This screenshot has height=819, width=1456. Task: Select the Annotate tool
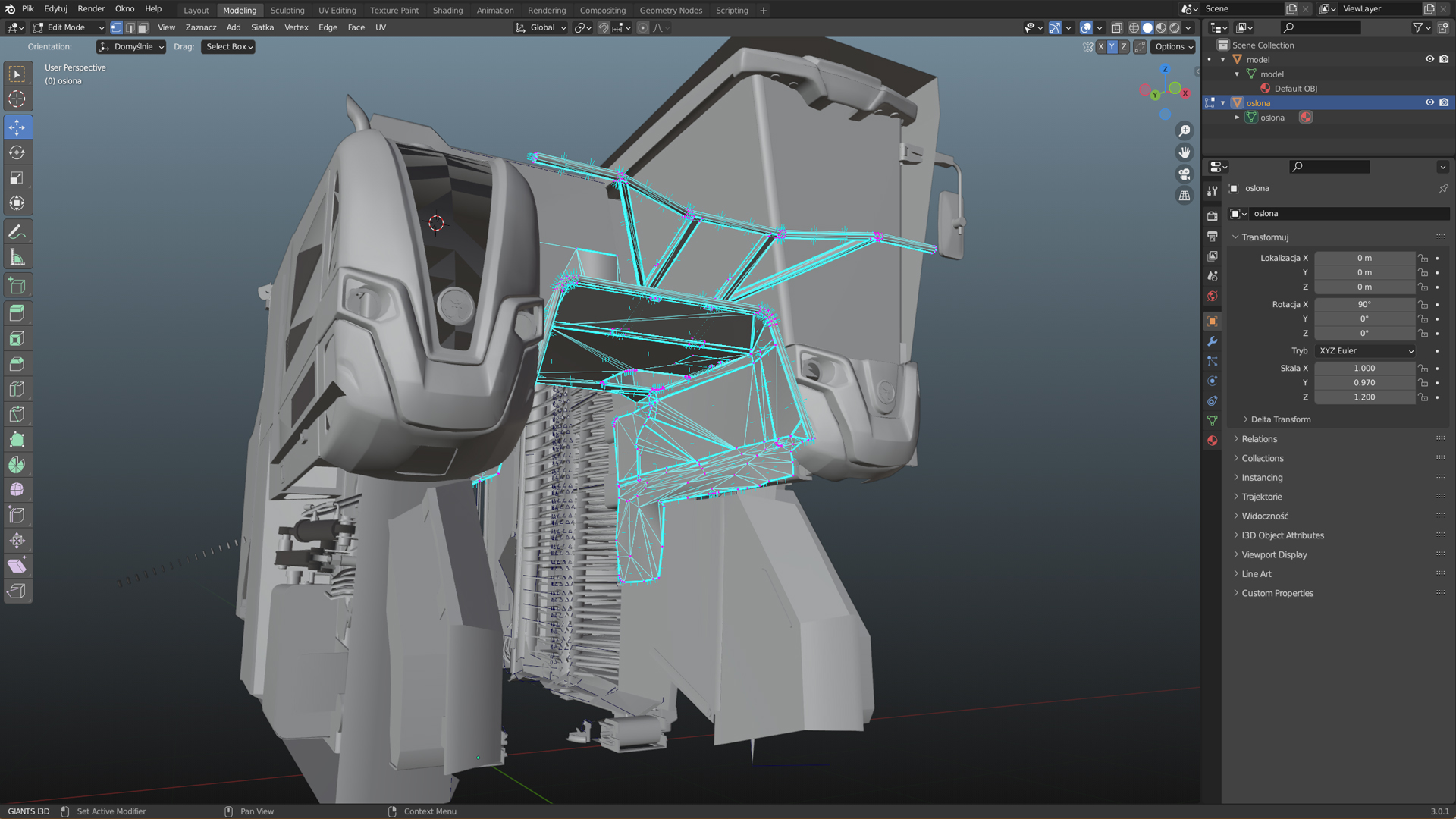pyautogui.click(x=17, y=232)
